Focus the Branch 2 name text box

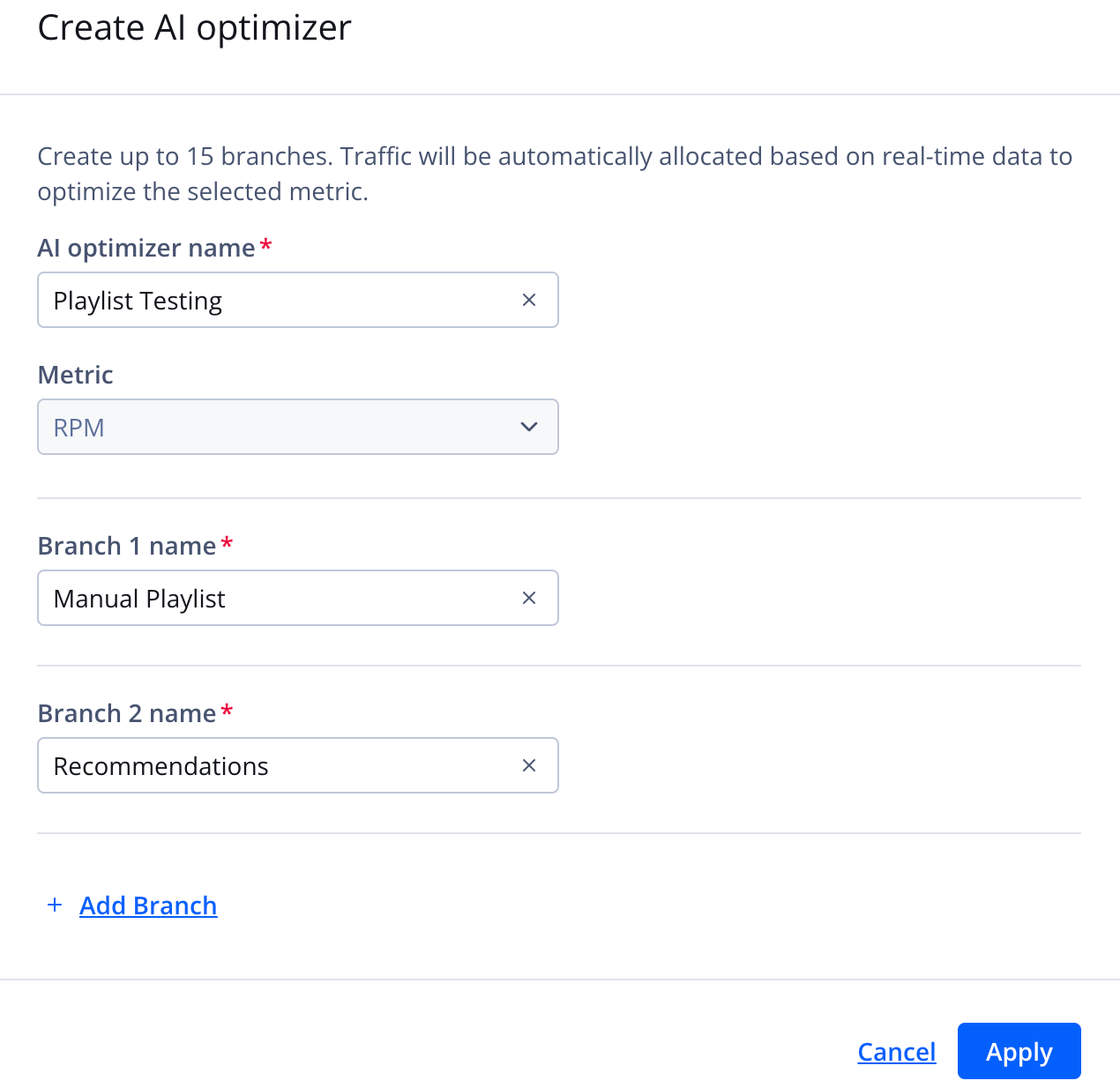[x=265, y=765]
